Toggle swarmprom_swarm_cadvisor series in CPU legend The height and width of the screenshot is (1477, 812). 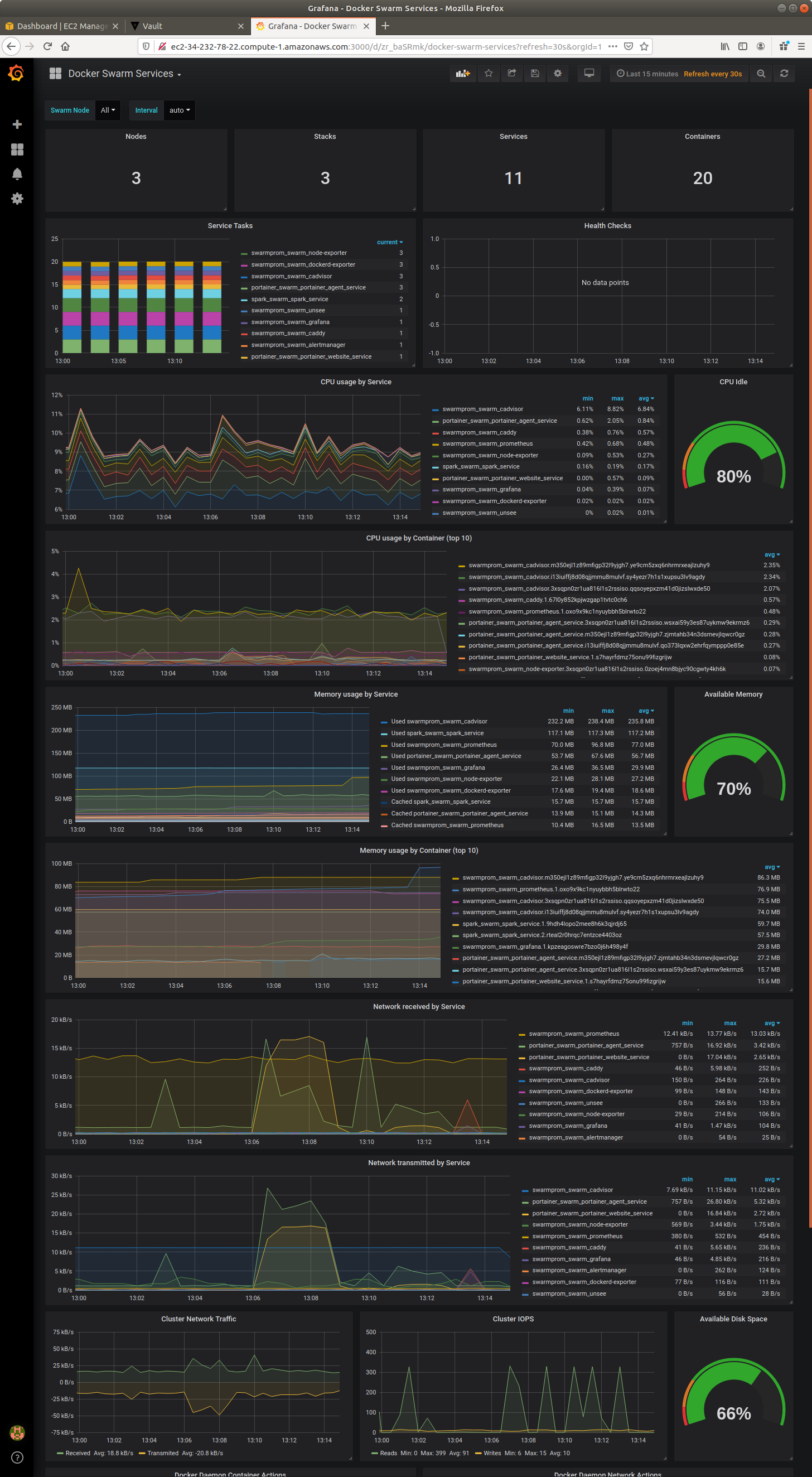click(482, 409)
